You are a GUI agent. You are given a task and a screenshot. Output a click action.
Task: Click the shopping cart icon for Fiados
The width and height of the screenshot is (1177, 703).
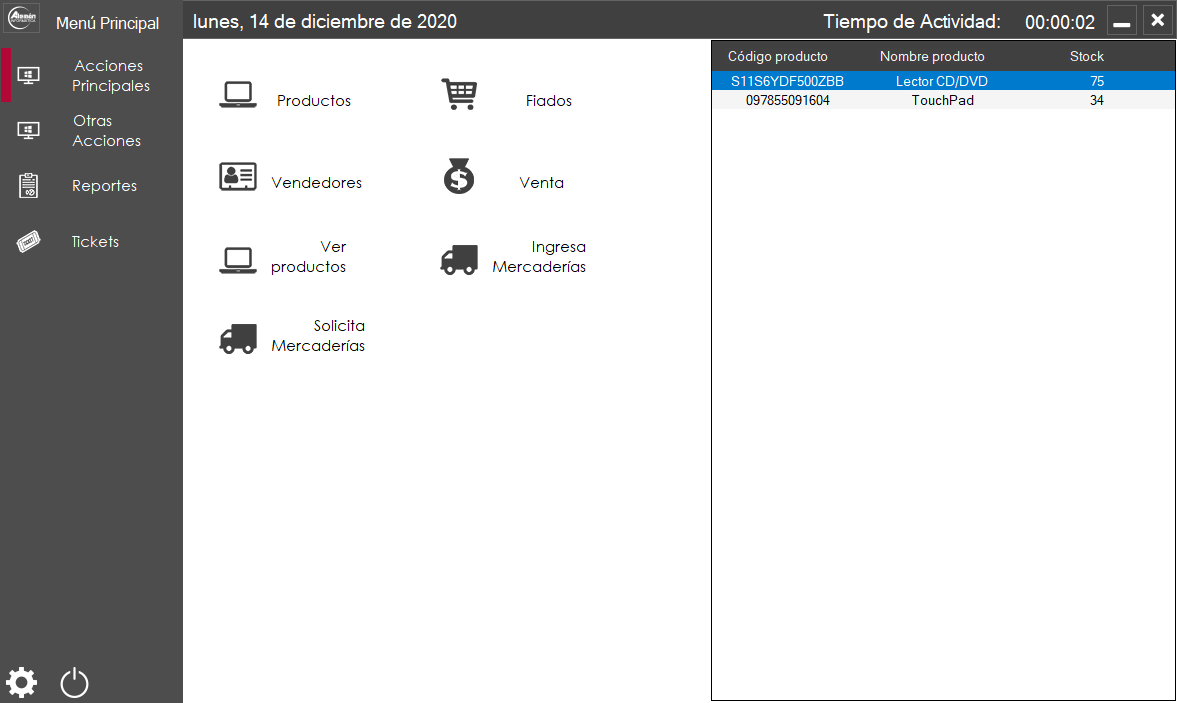click(x=459, y=94)
